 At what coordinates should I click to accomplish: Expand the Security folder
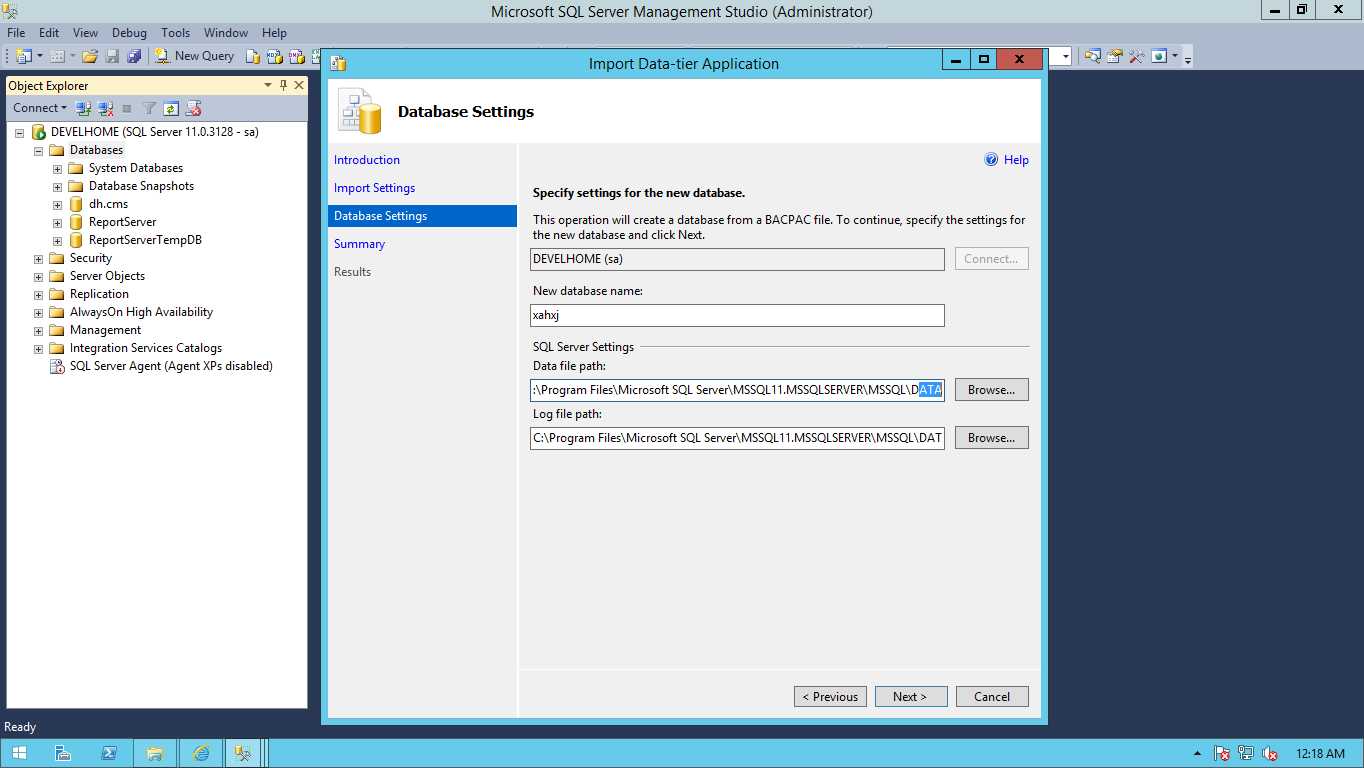pos(38,258)
